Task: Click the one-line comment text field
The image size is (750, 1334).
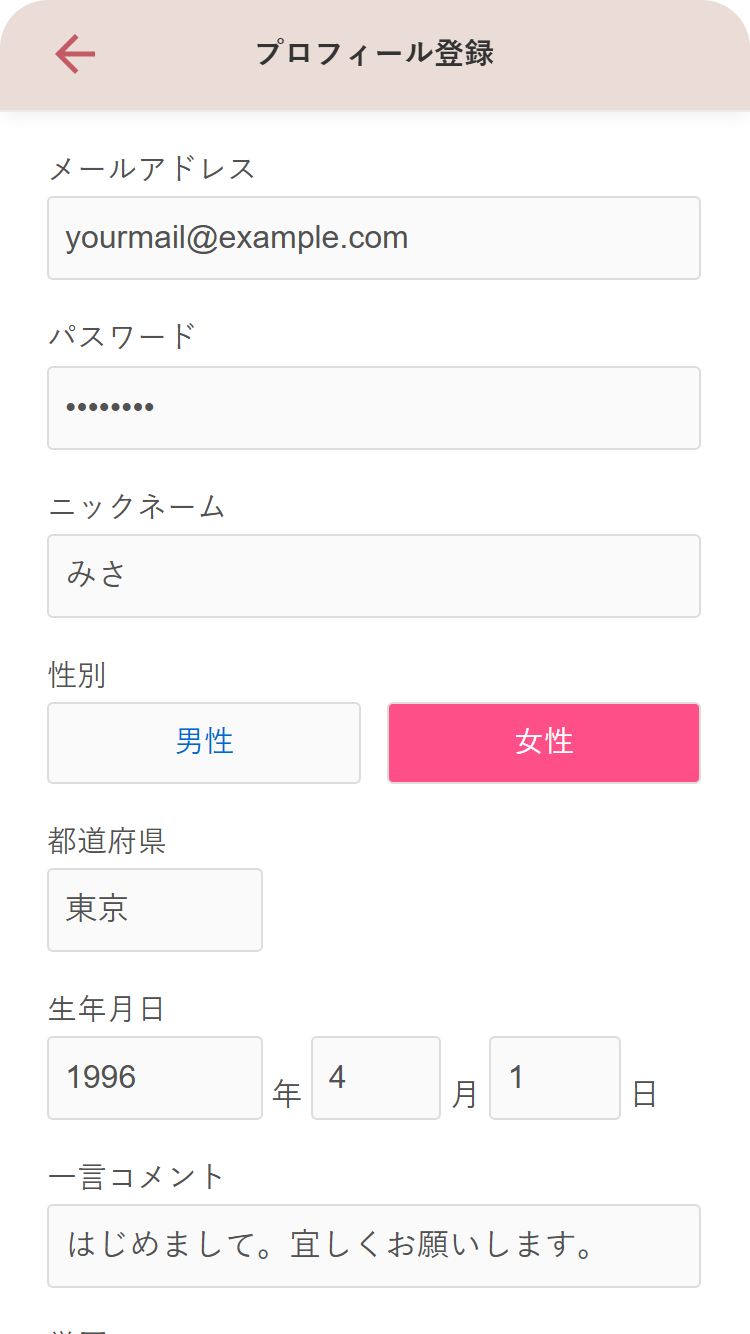Action: click(x=374, y=1246)
